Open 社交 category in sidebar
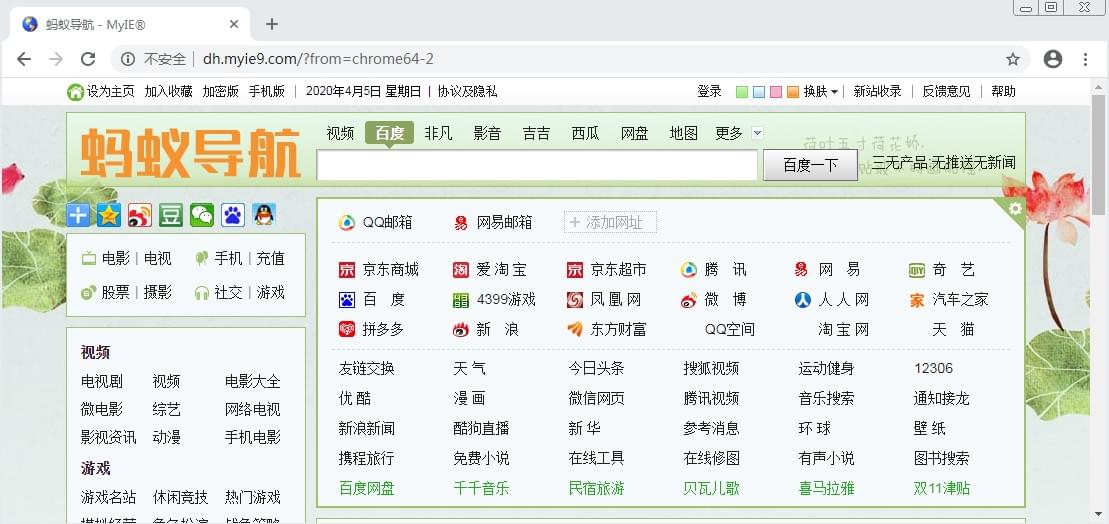Screen dimensions: 1109x524 click(228, 293)
